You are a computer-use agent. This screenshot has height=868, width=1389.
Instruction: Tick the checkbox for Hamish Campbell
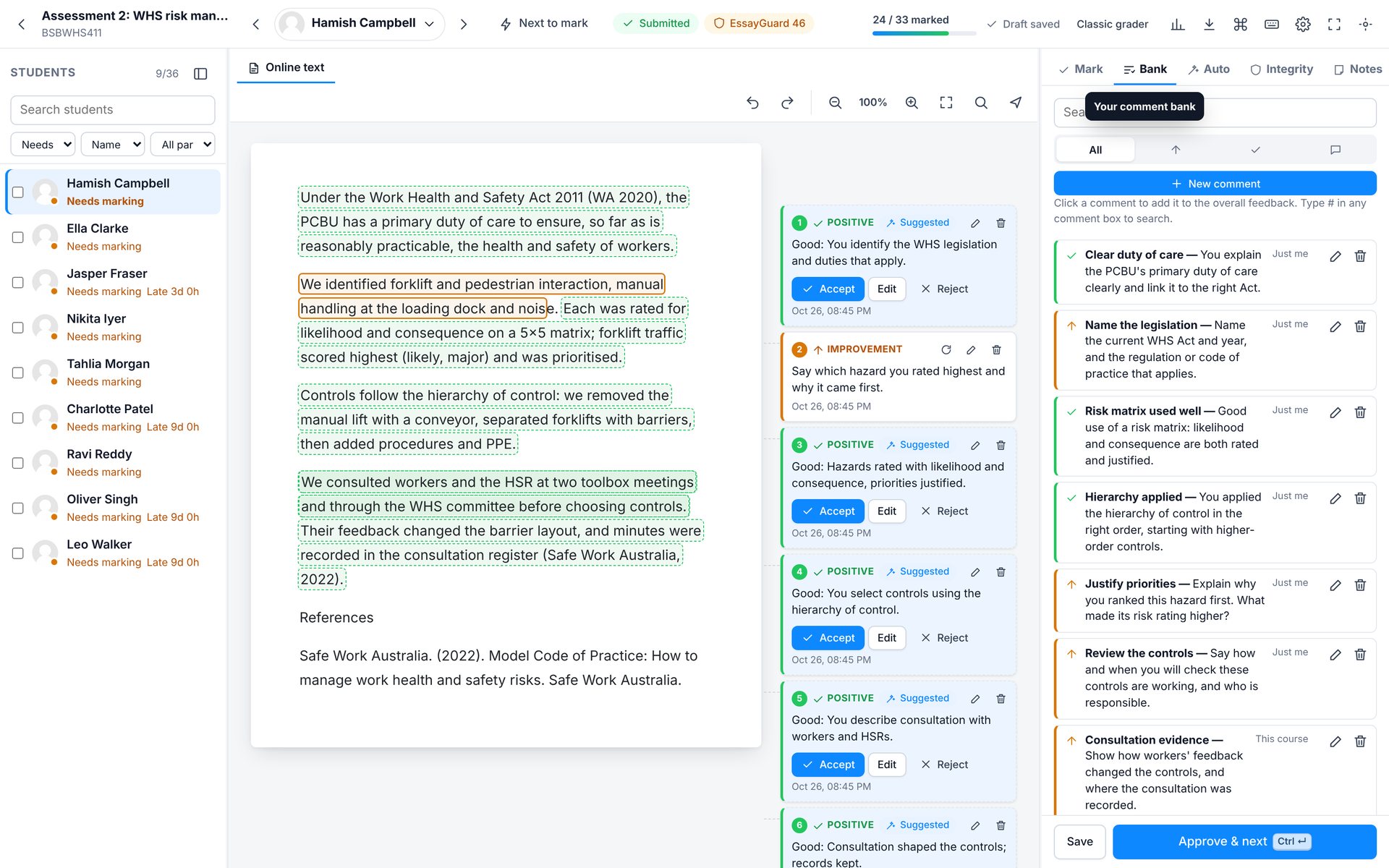click(x=18, y=192)
